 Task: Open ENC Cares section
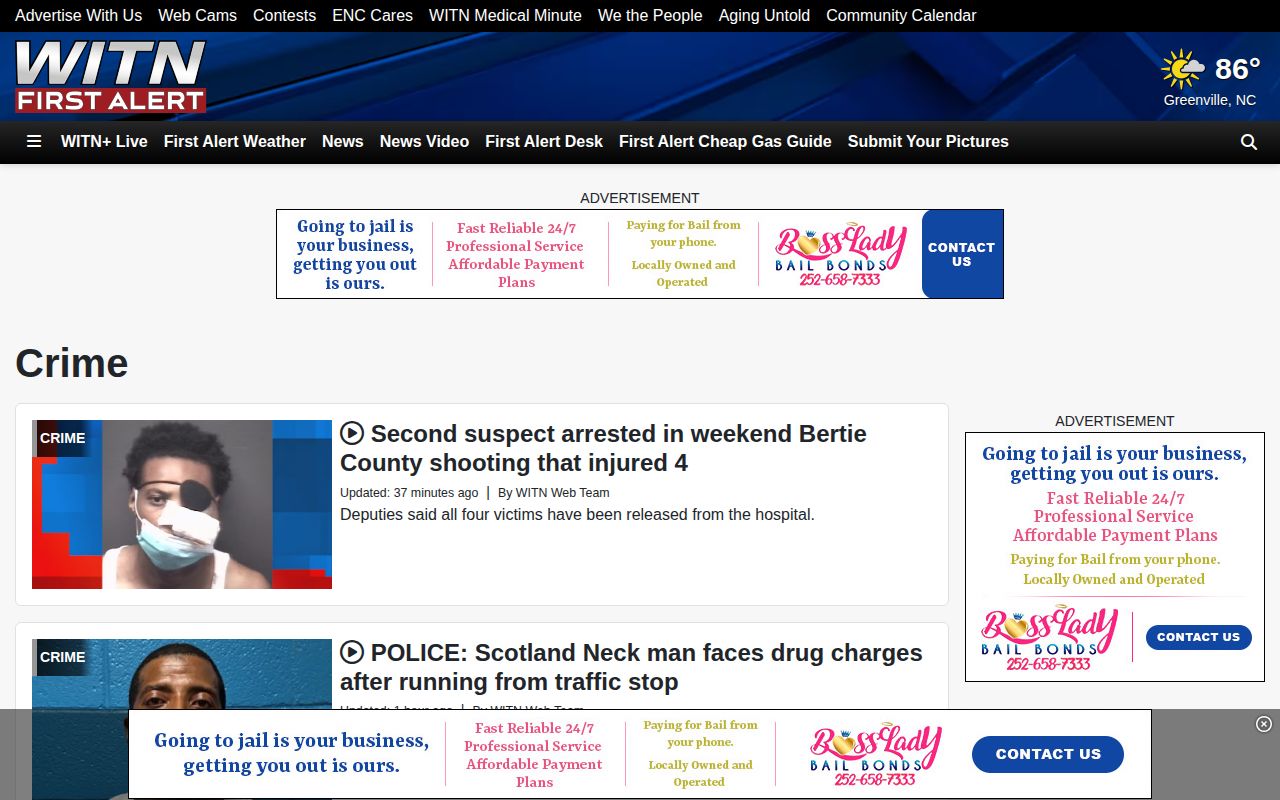pos(372,16)
